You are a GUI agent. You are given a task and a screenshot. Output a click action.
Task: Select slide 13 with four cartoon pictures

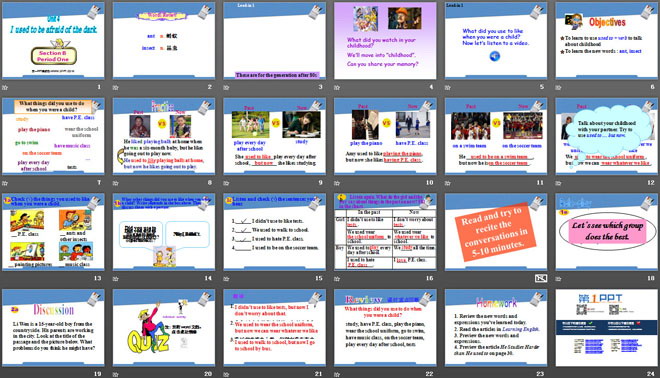pyautogui.click(x=53, y=232)
